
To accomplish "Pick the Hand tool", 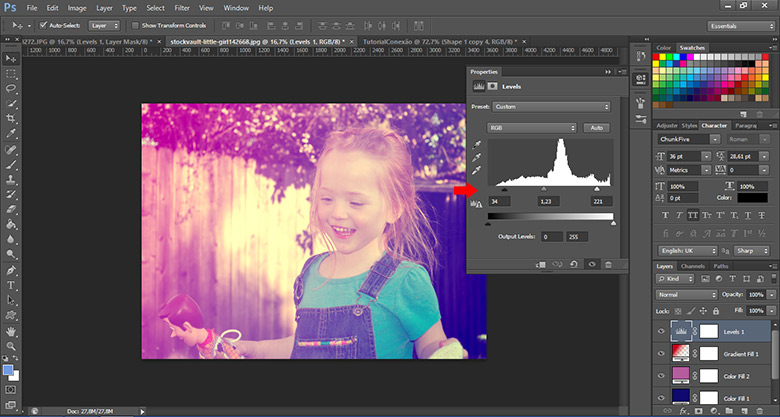I will click(x=11, y=331).
